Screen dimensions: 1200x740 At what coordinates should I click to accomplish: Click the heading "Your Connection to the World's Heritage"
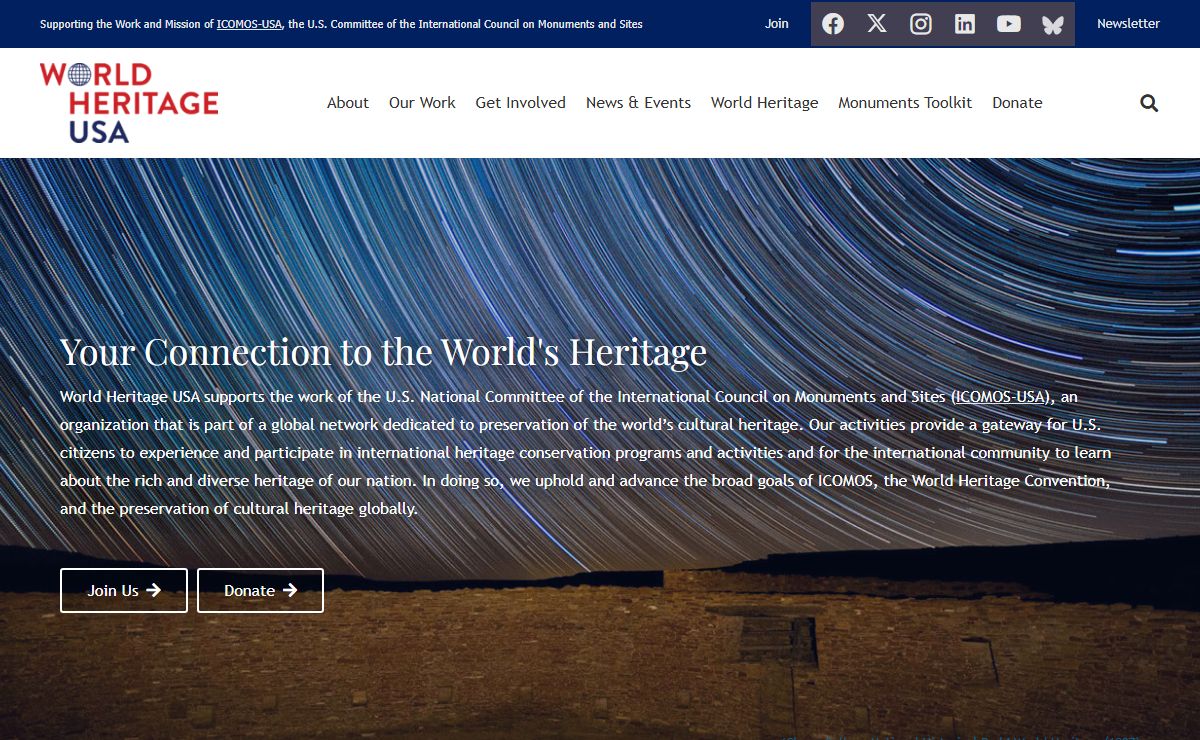[x=383, y=352]
